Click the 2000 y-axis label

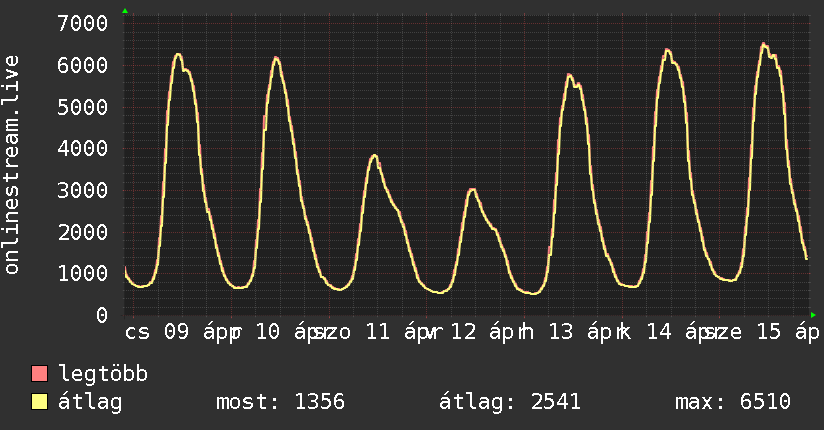click(83, 232)
